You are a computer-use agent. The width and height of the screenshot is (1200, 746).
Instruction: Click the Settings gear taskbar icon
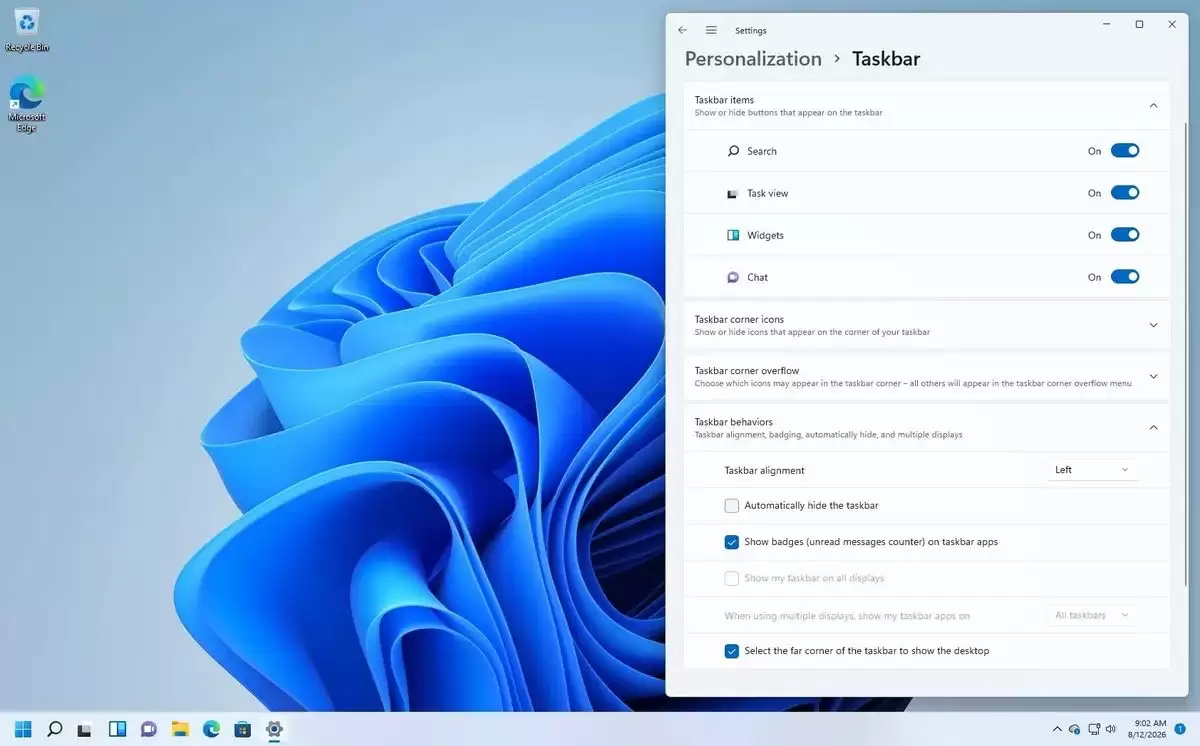[274, 729]
